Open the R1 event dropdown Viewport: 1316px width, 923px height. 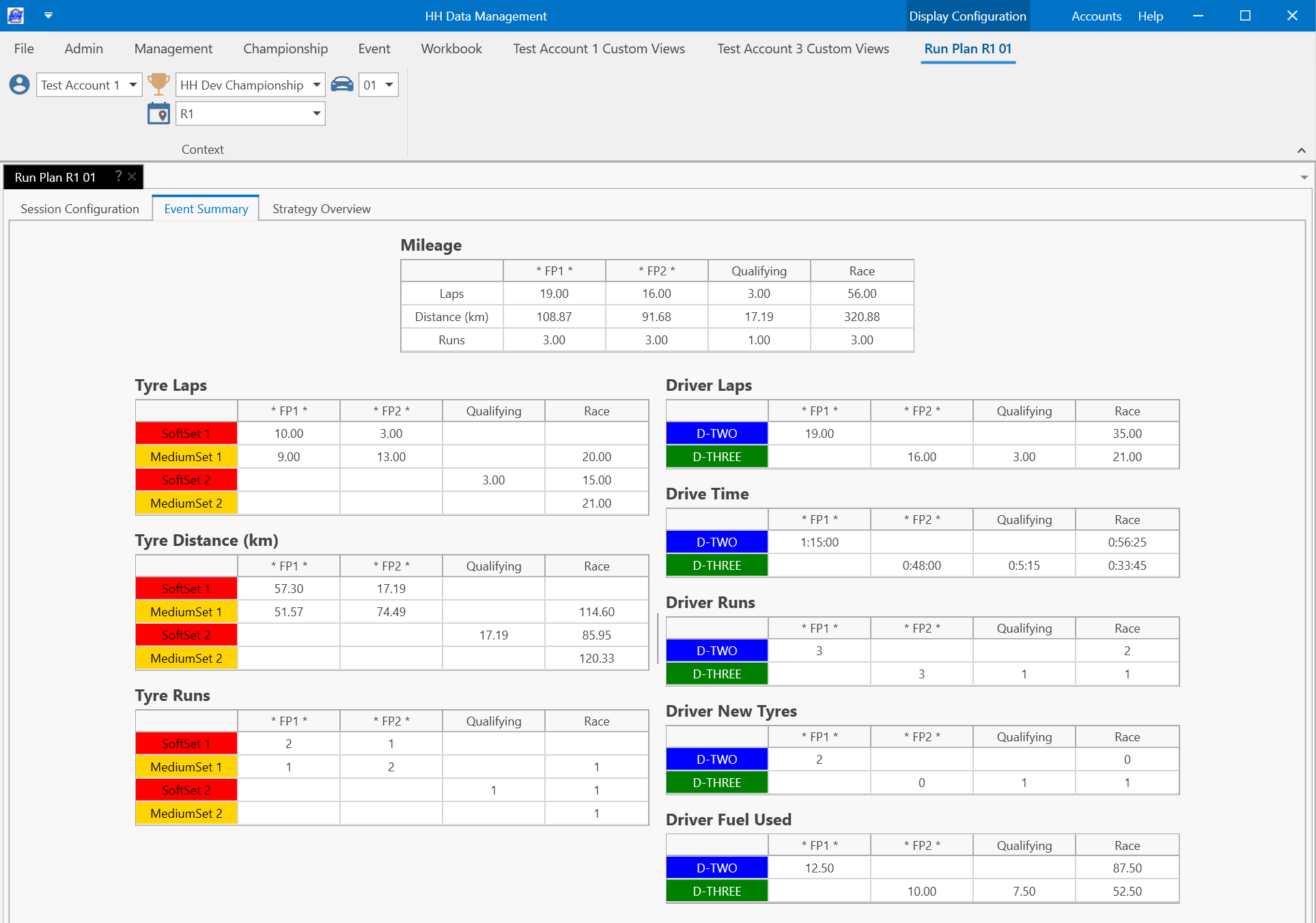point(316,113)
